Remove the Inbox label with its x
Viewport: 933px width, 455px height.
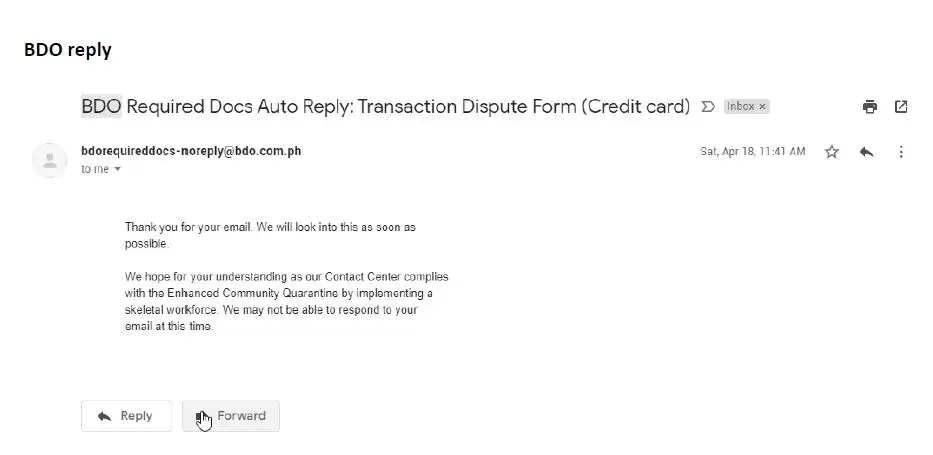762,106
